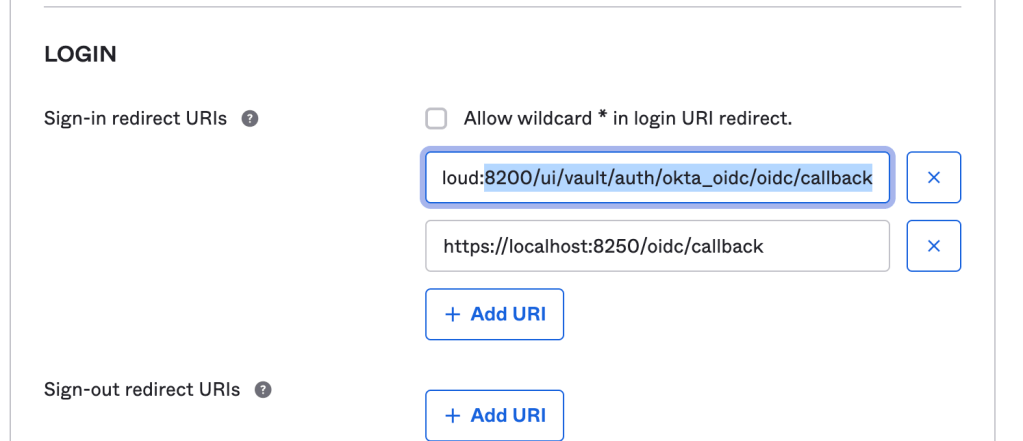Click the LOGIN section heading
Viewport: 1023px width, 441px height.
(x=80, y=54)
